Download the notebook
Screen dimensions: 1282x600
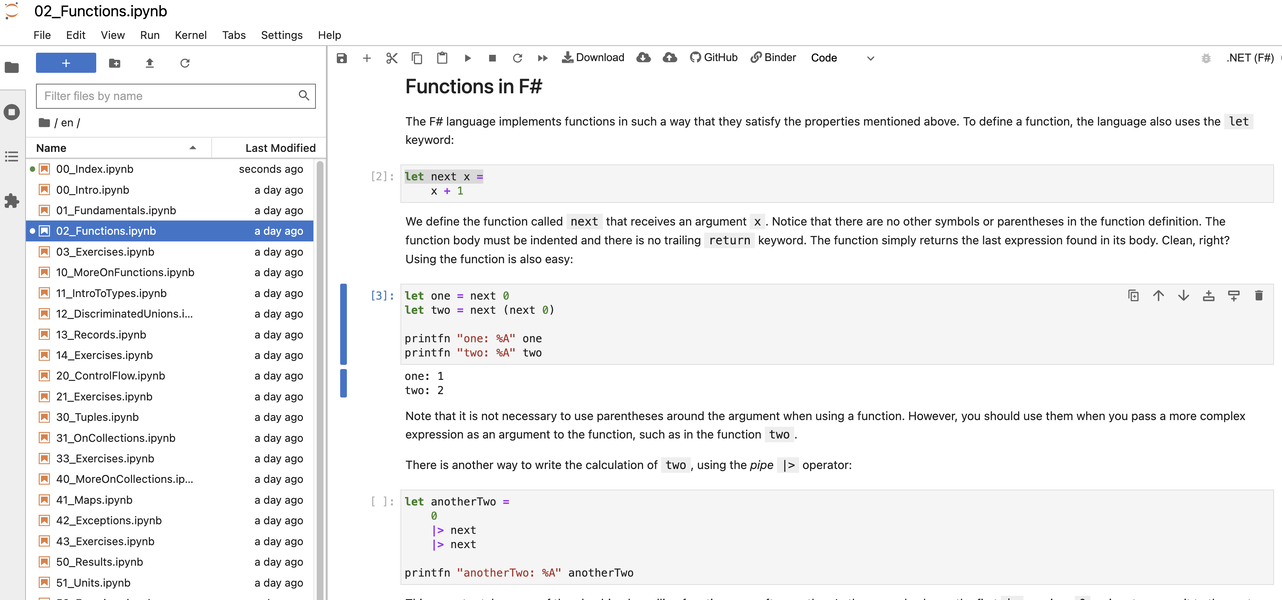[x=593, y=58]
